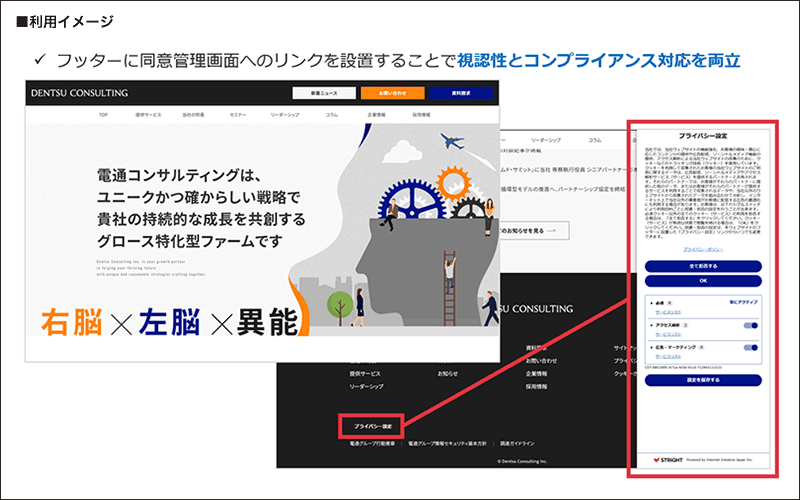Click the info icon beside 必須
The height and width of the screenshot is (500, 800).
tap(669, 301)
